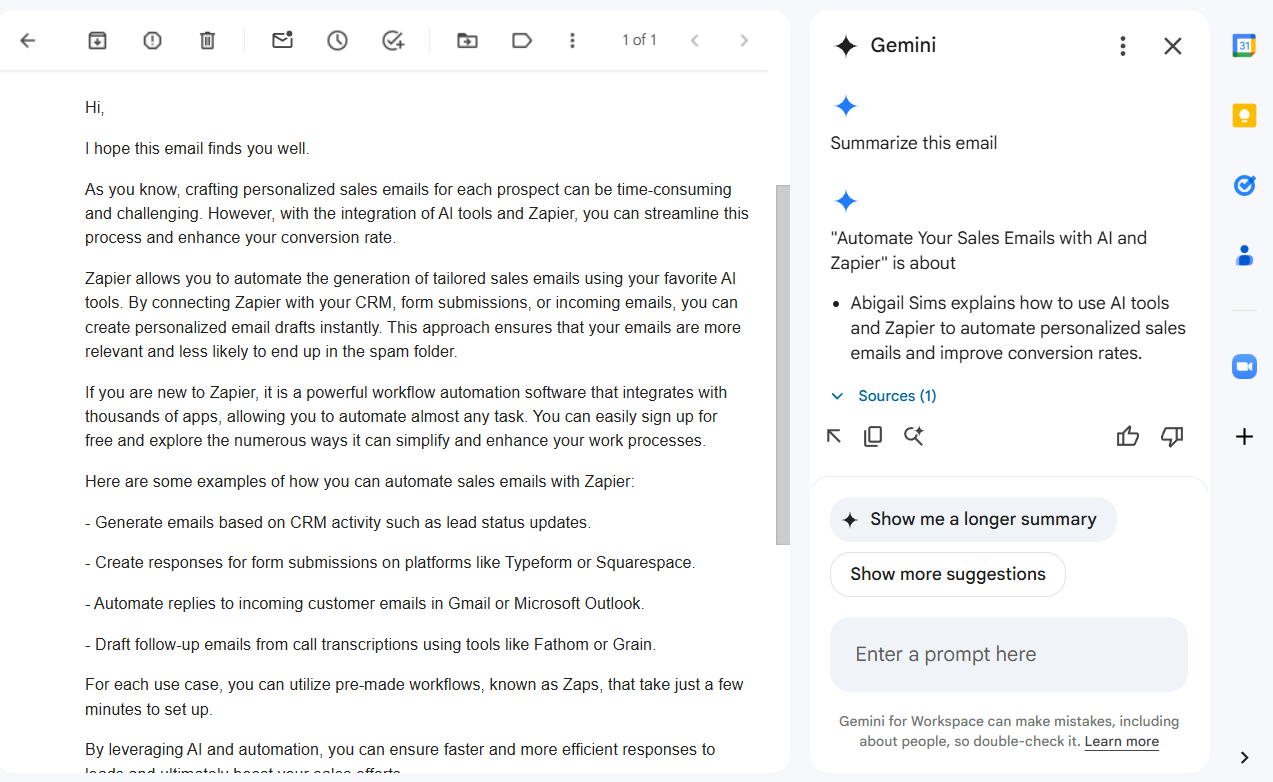Image resolution: width=1273 pixels, height=782 pixels.
Task: Mark the email as unread
Action: [282, 40]
